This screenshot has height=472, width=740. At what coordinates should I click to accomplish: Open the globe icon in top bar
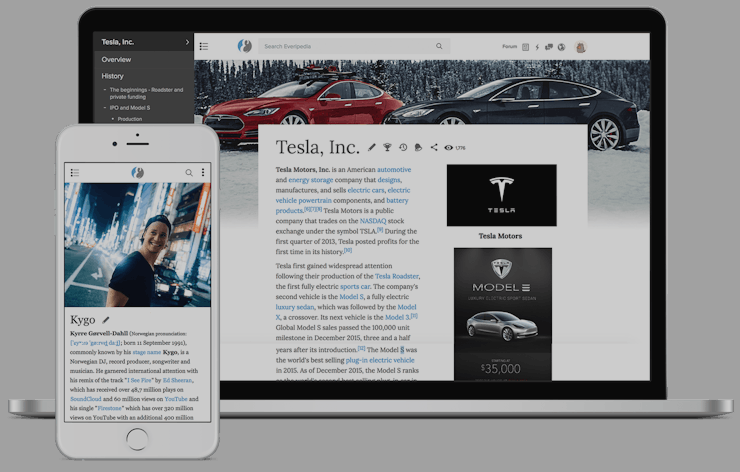(561, 46)
